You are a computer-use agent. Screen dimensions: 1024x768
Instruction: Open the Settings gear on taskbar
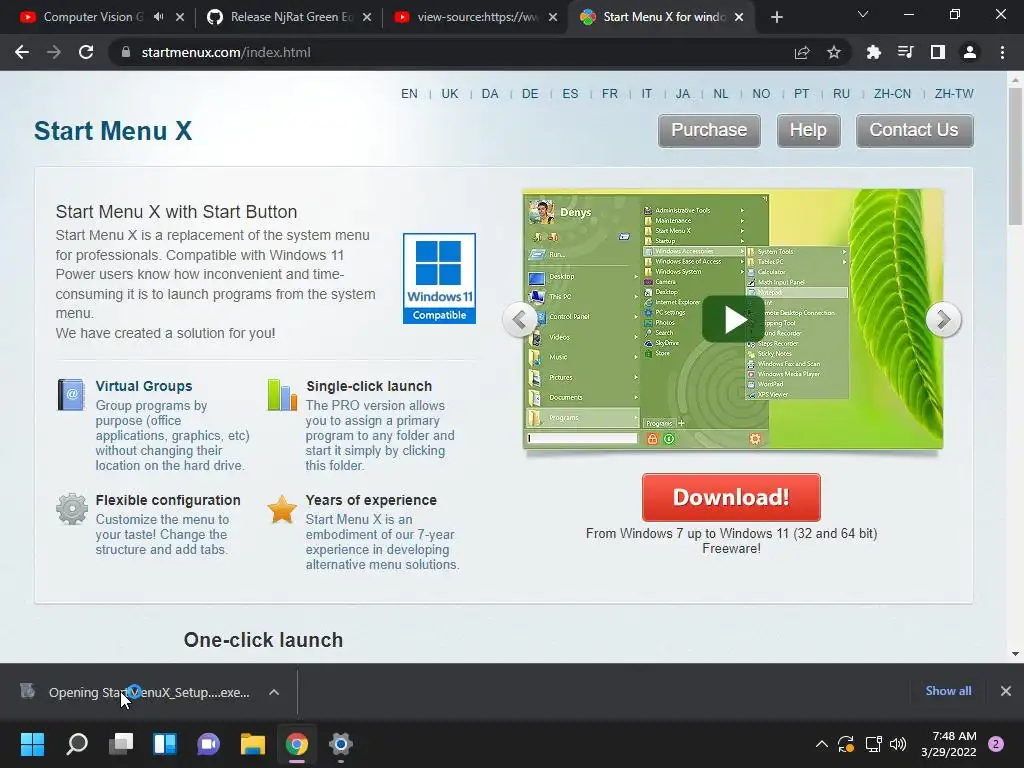340,744
